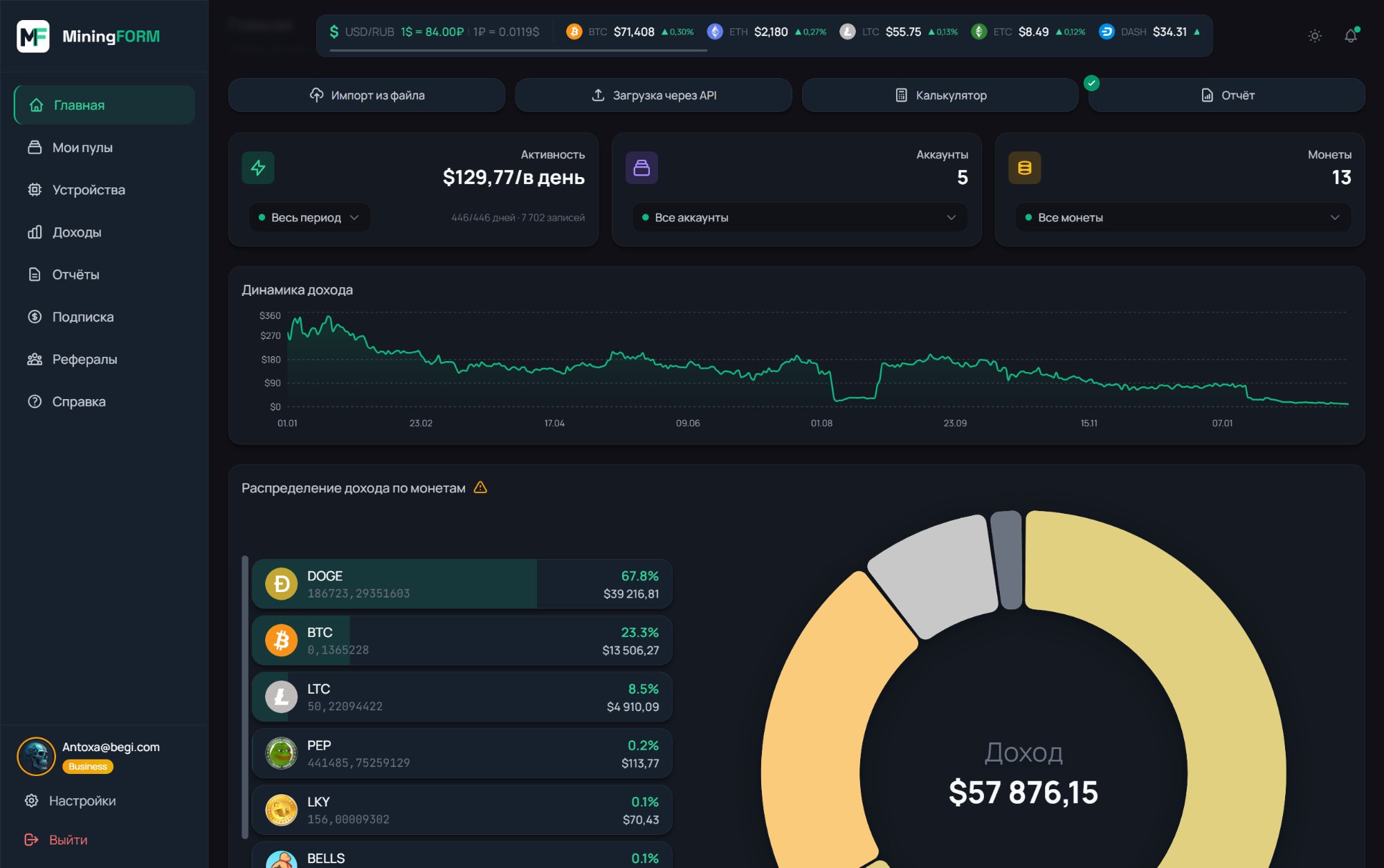Click the MiningFORM logo icon

pyautogui.click(x=33, y=36)
